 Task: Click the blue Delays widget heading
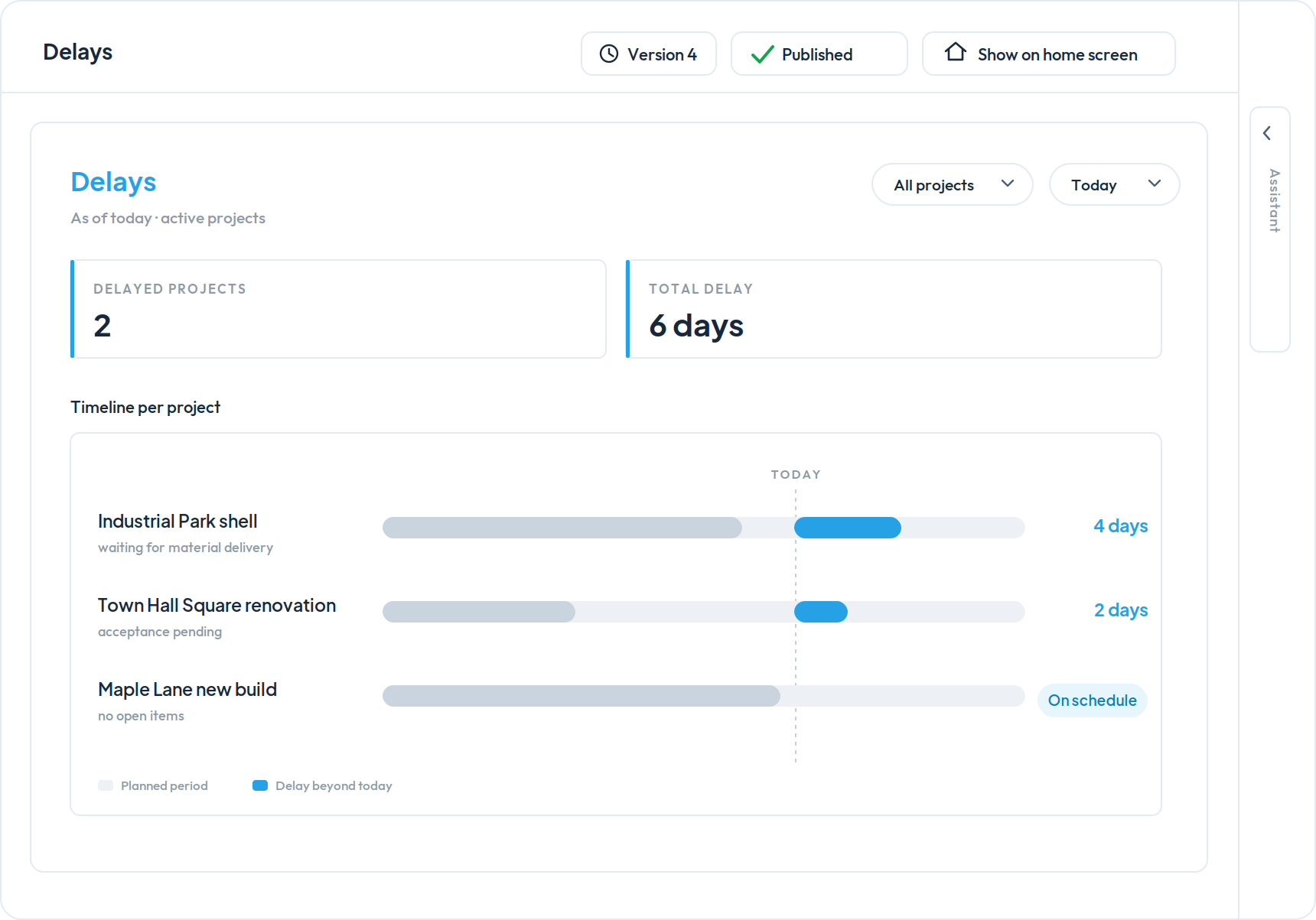[113, 182]
